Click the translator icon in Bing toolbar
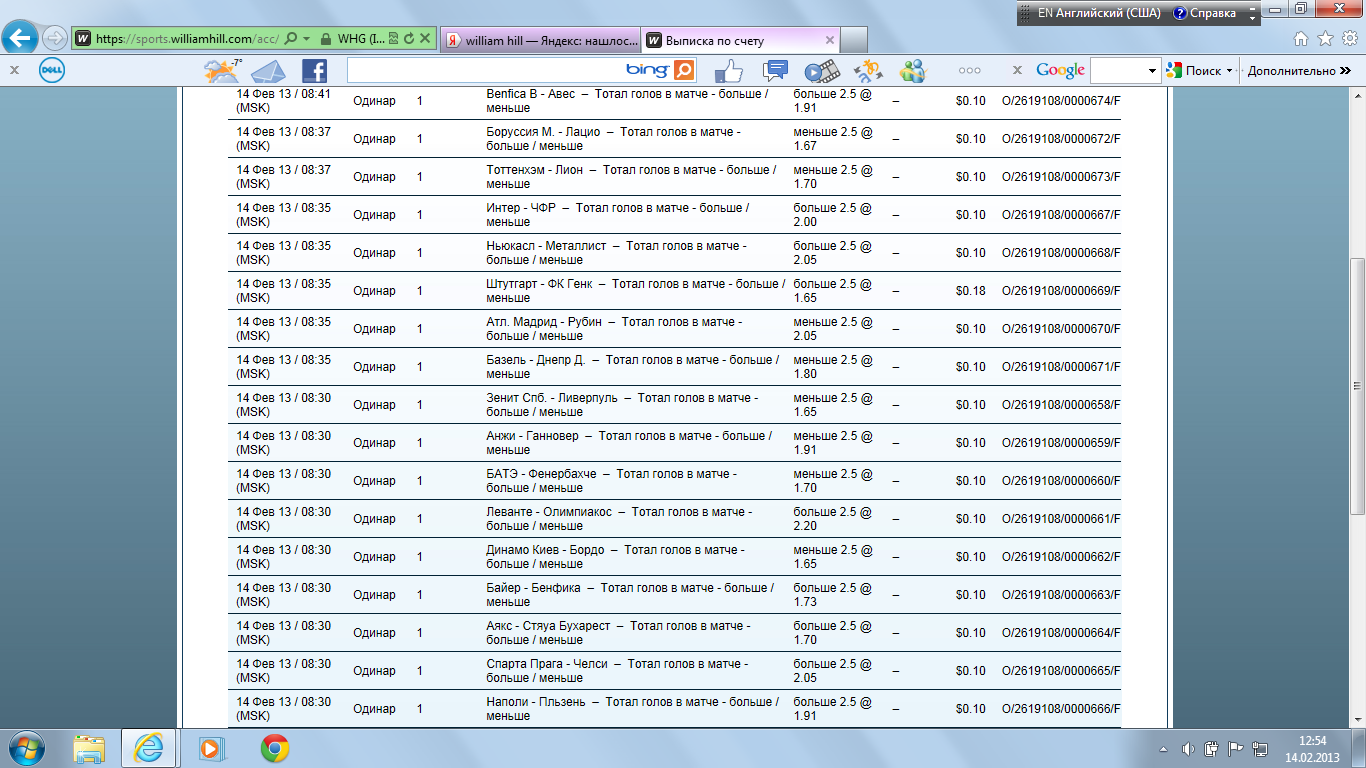 click(x=867, y=71)
